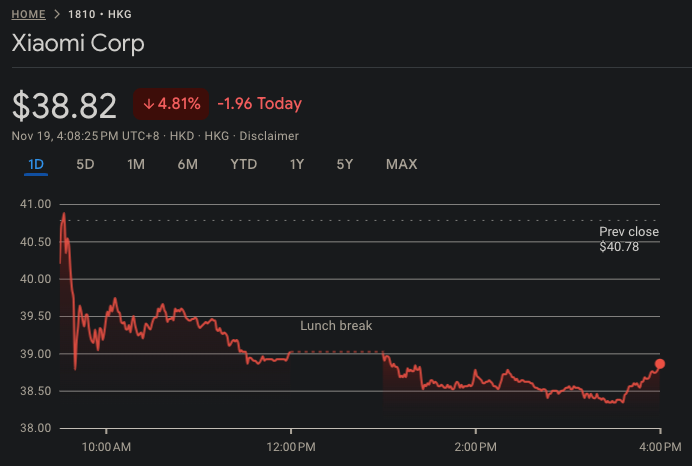
Task: Select the 6M time range tab
Action: tap(187, 164)
